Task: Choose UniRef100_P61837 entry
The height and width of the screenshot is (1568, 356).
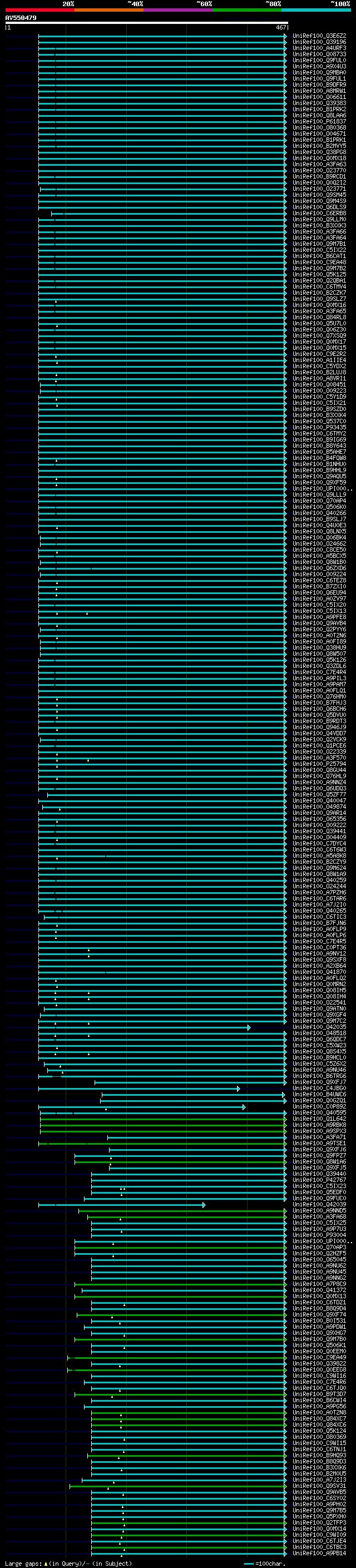Action: point(319,121)
